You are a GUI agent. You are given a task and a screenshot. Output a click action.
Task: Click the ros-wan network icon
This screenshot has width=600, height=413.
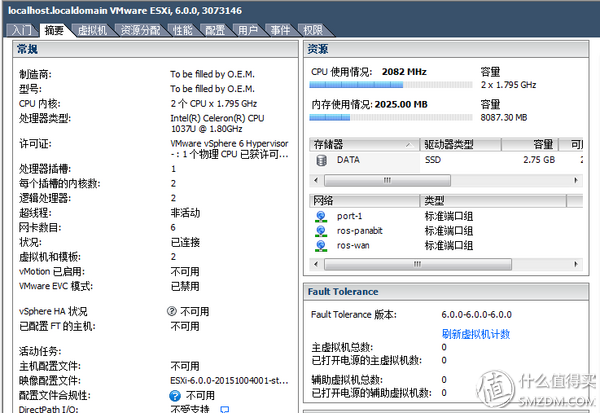tap(321, 244)
